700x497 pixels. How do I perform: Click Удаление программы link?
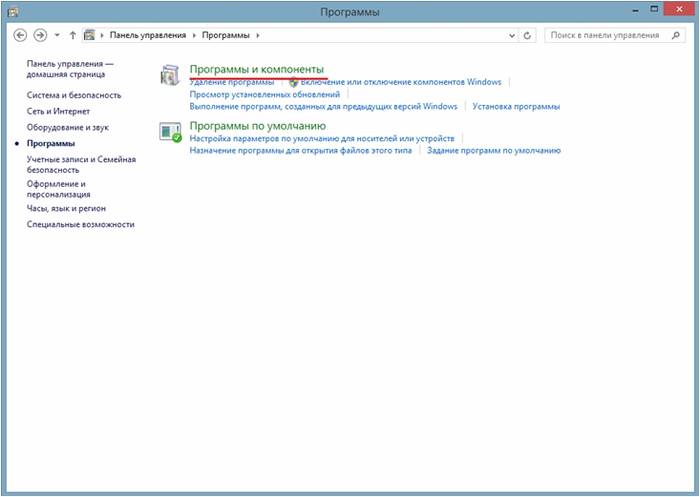[232, 82]
